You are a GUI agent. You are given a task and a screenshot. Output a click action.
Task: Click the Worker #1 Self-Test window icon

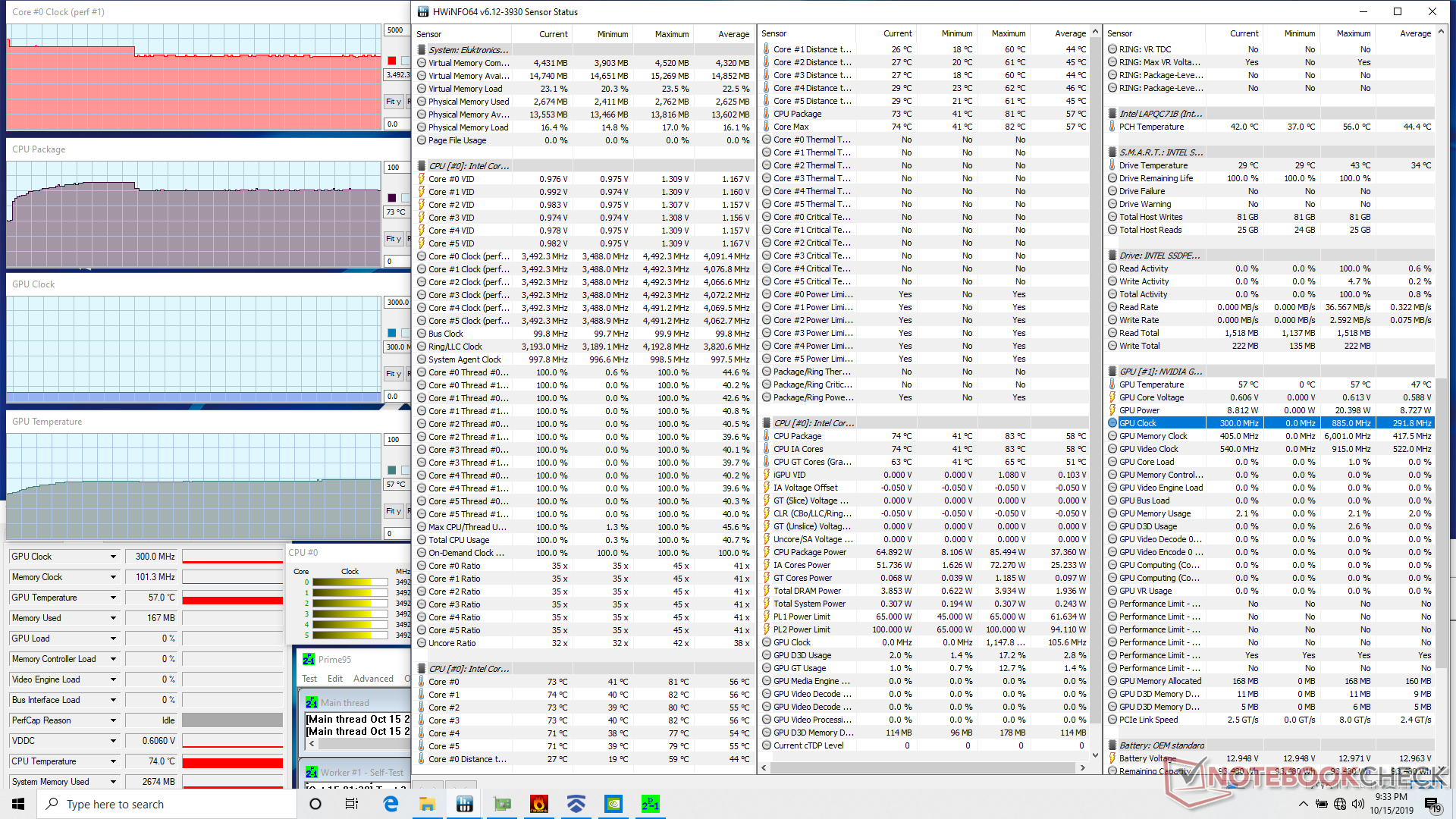pos(312,772)
